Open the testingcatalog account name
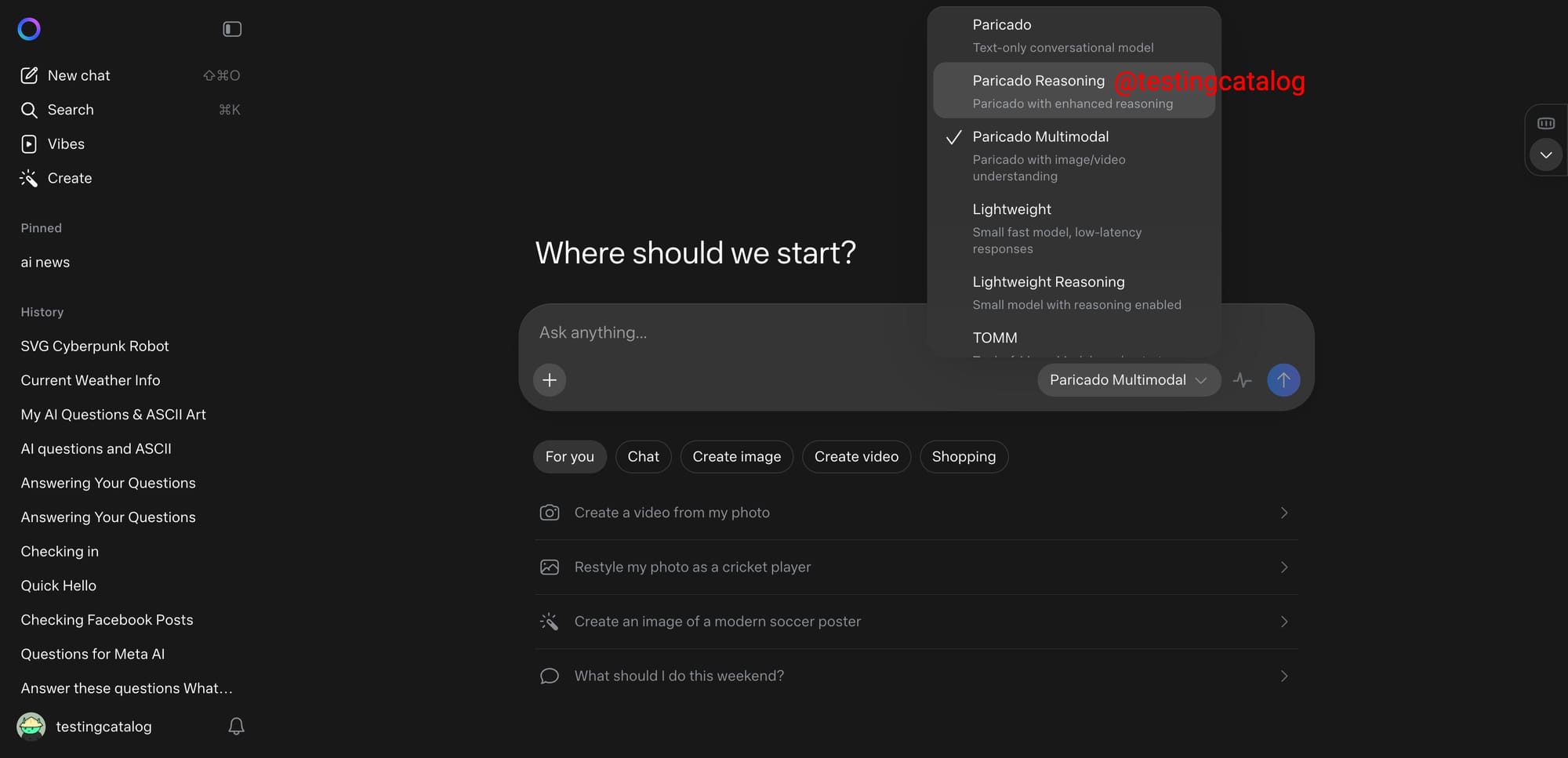The height and width of the screenshot is (758, 1568). tap(103, 727)
